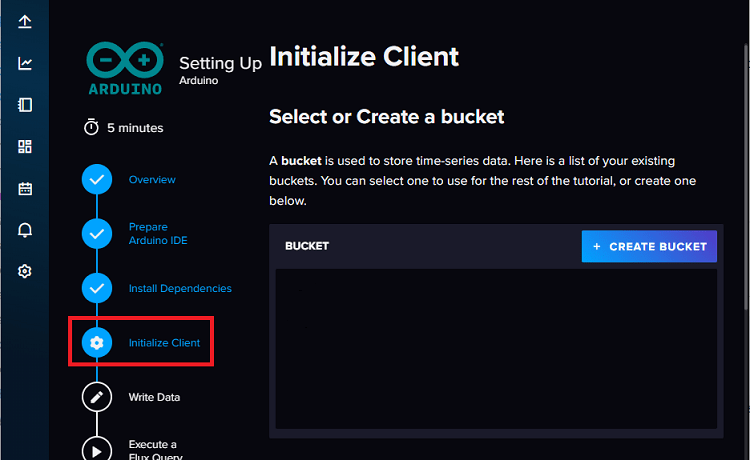This screenshot has height=460, width=750.
Task: Jump to the Write Data step label
Action: pyautogui.click(x=154, y=397)
